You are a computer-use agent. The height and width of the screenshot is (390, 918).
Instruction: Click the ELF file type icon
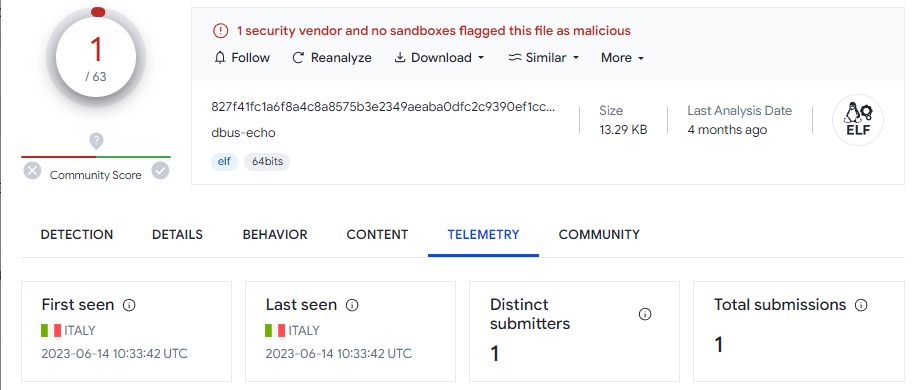858,120
